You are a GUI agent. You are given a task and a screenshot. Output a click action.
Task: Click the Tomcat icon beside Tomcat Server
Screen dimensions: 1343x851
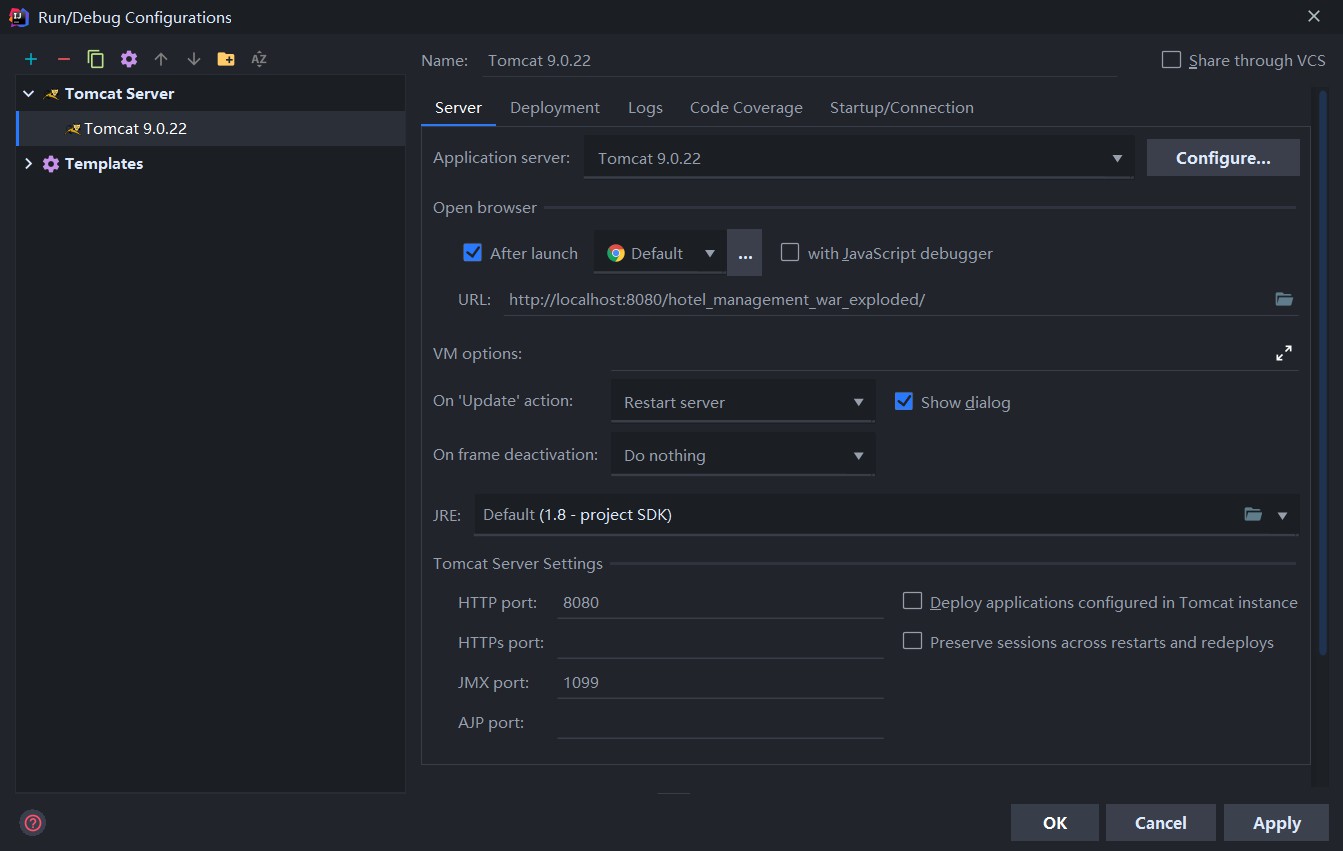[53, 94]
